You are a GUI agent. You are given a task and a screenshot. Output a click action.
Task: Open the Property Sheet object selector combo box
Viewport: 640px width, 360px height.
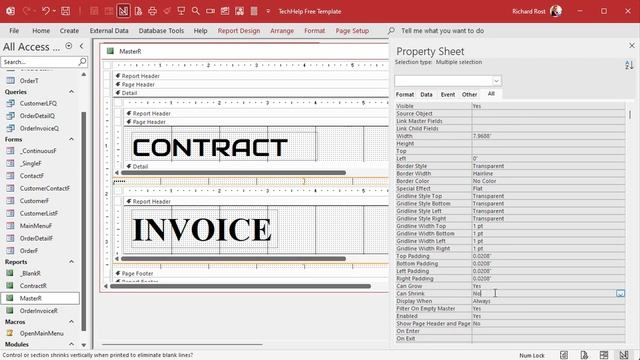click(x=448, y=80)
